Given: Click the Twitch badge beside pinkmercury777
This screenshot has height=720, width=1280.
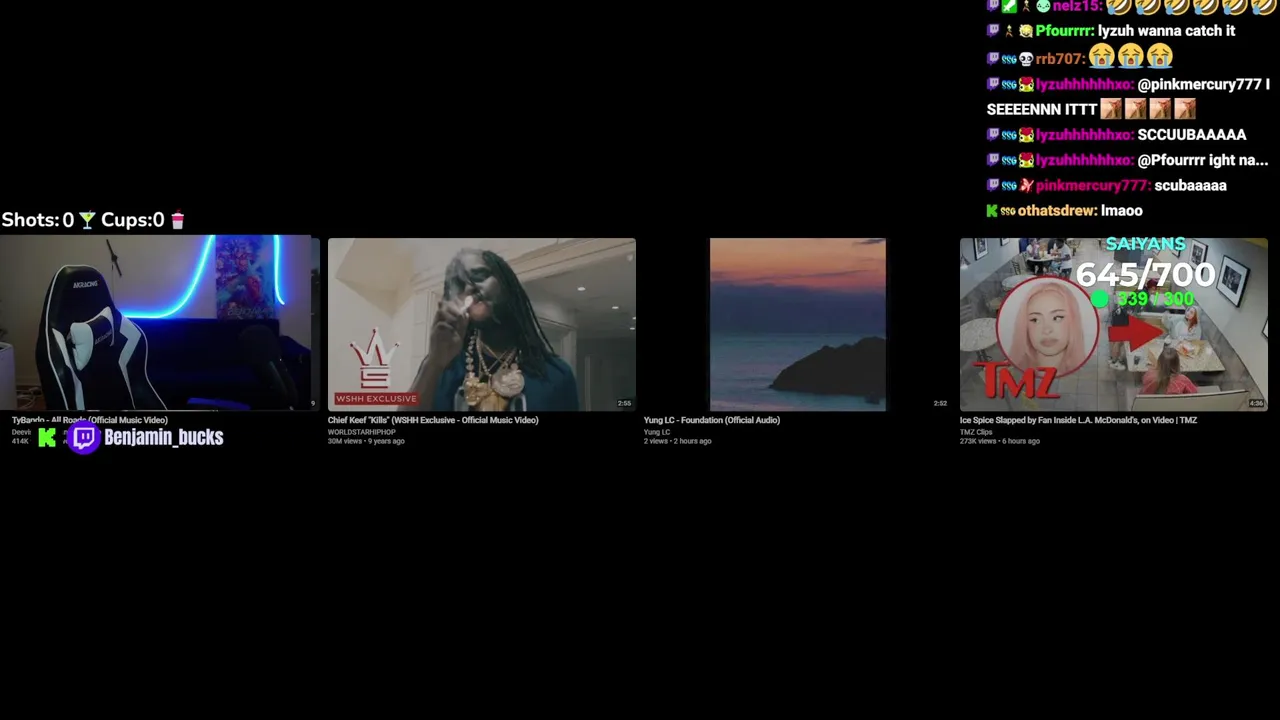Looking at the screenshot, I should (x=993, y=185).
